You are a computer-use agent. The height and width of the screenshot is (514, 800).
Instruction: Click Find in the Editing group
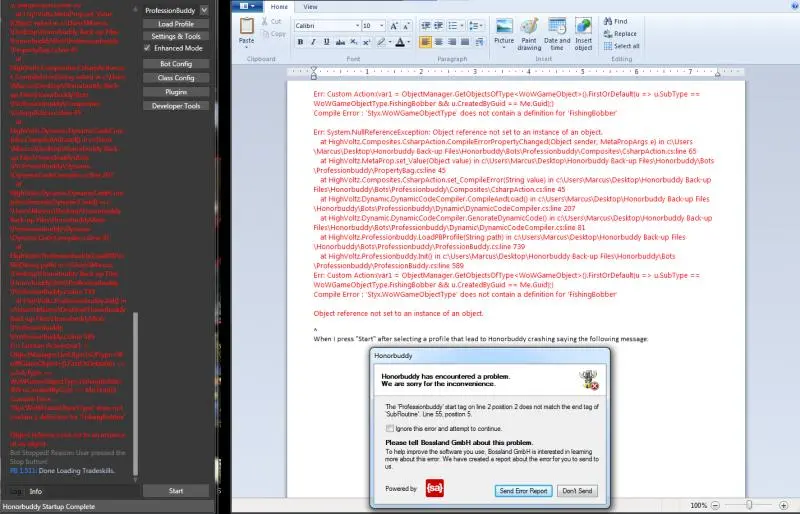pyautogui.click(x=616, y=21)
